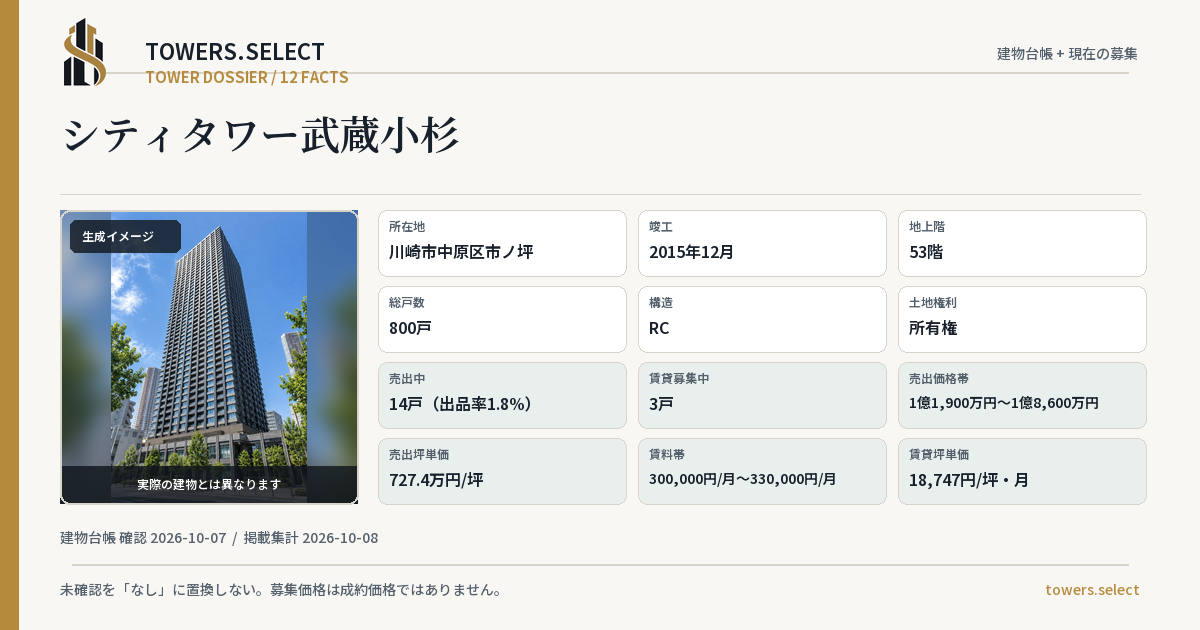Click the address 川崎市中原区市ノ坪
Viewport: 1200px width, 630px height.
pos(461,252)
